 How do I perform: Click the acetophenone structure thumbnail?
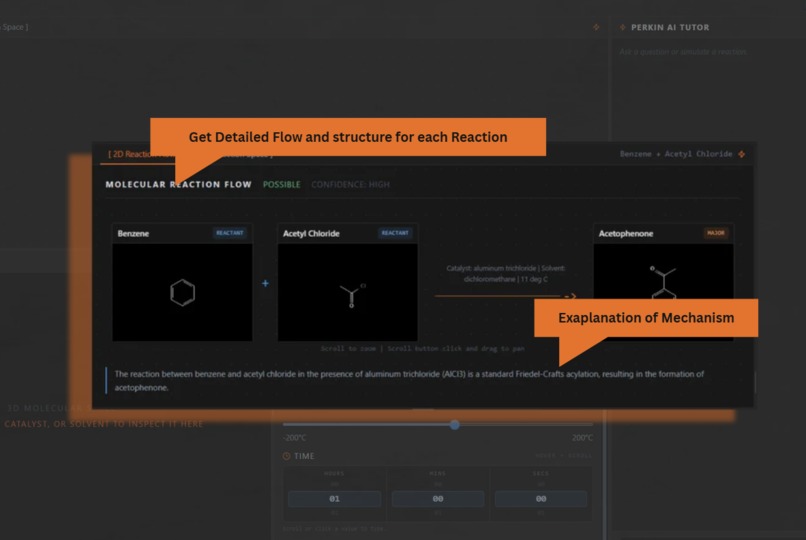[x=663, y=272]
